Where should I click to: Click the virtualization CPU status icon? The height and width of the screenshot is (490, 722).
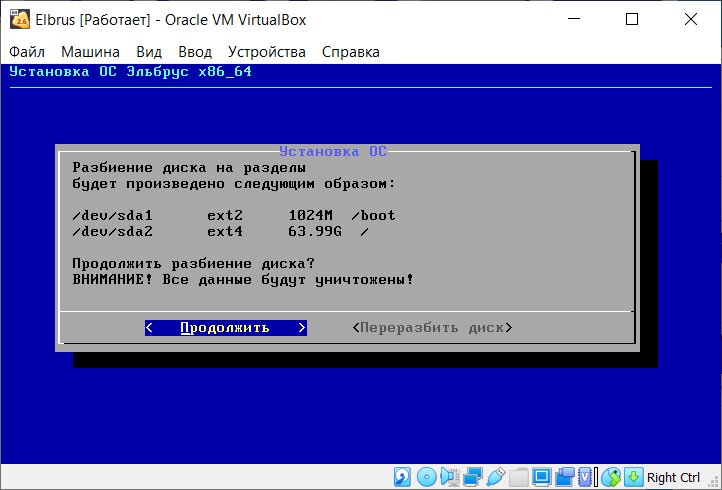click(584, 477)
